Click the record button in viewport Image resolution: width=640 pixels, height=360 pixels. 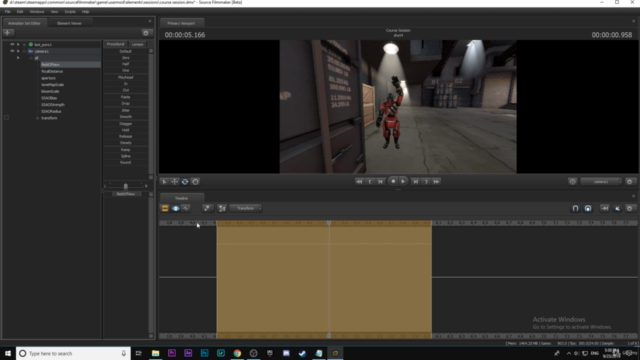(393, 181)
